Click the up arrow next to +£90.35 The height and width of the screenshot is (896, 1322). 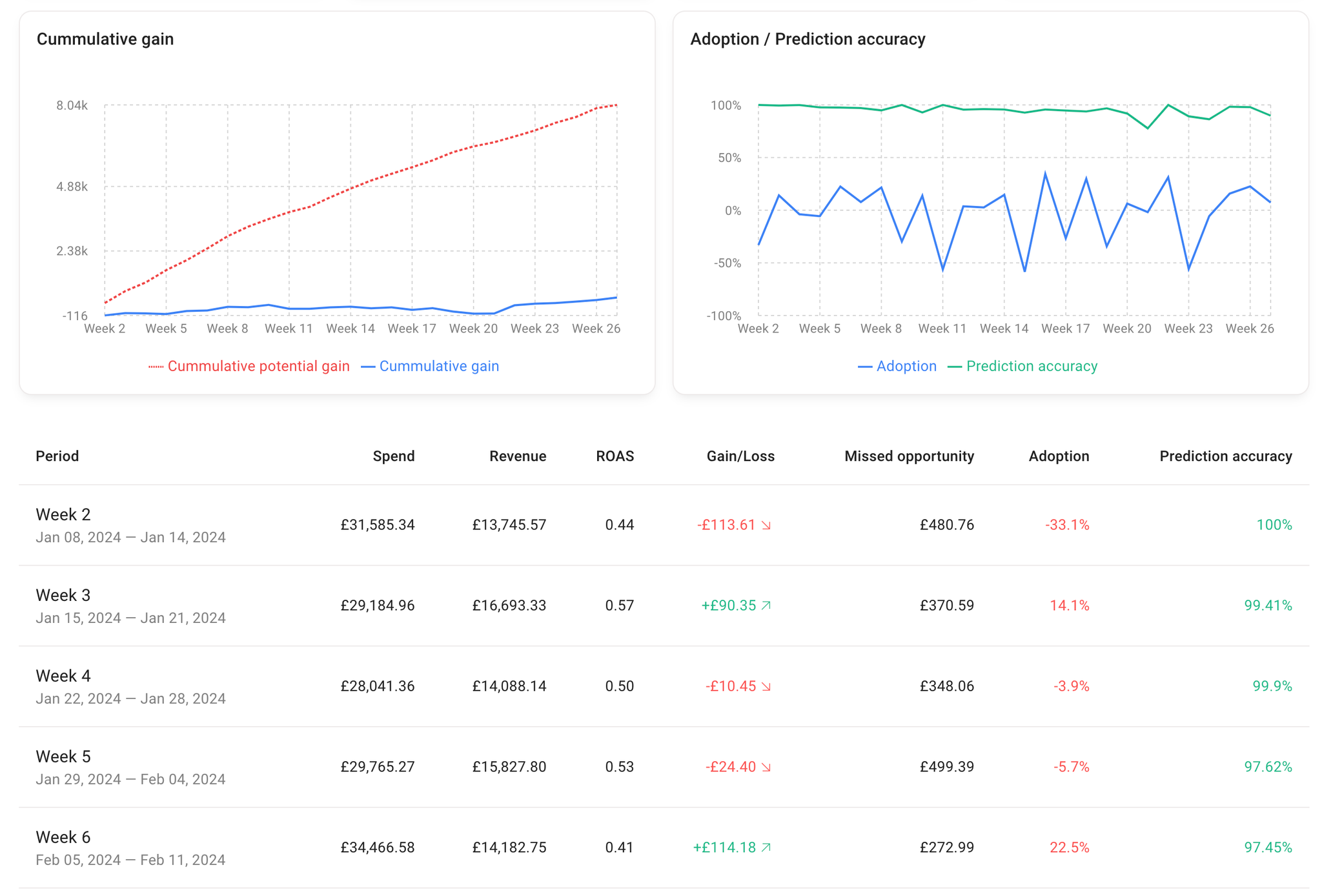(x=766, y=606)
